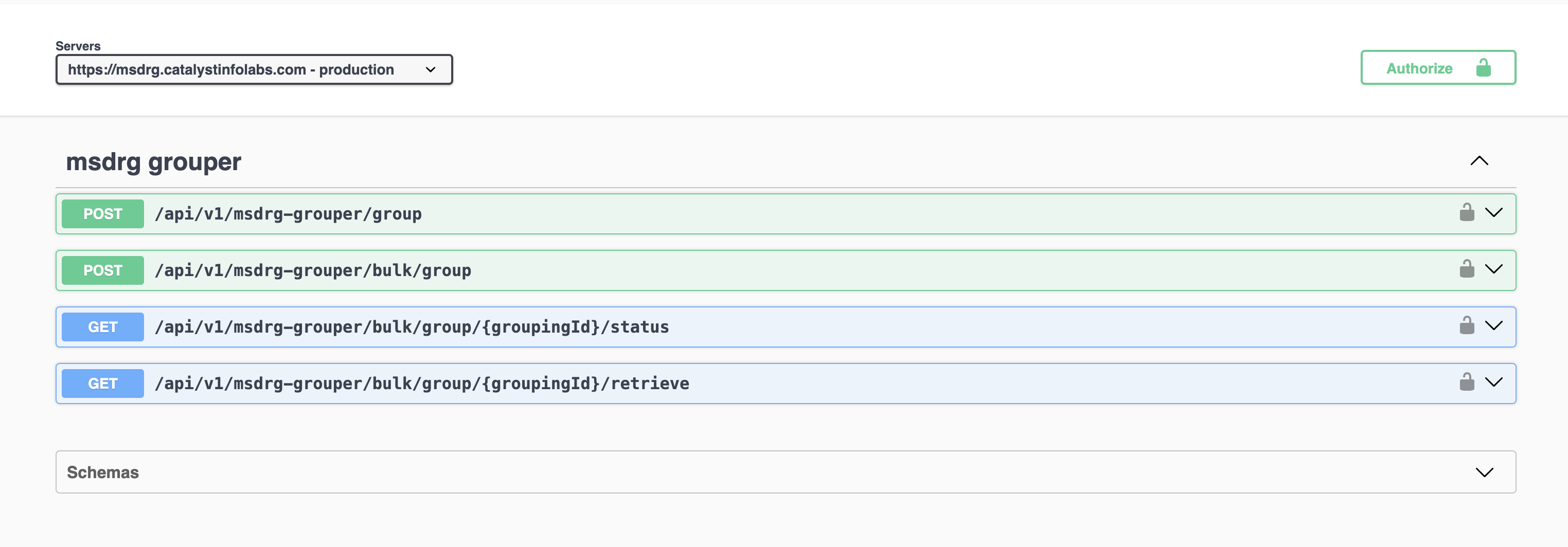1568x547 pixels.
Task: Open the Servers dropdown showing production URL
Action: [253, 69]
